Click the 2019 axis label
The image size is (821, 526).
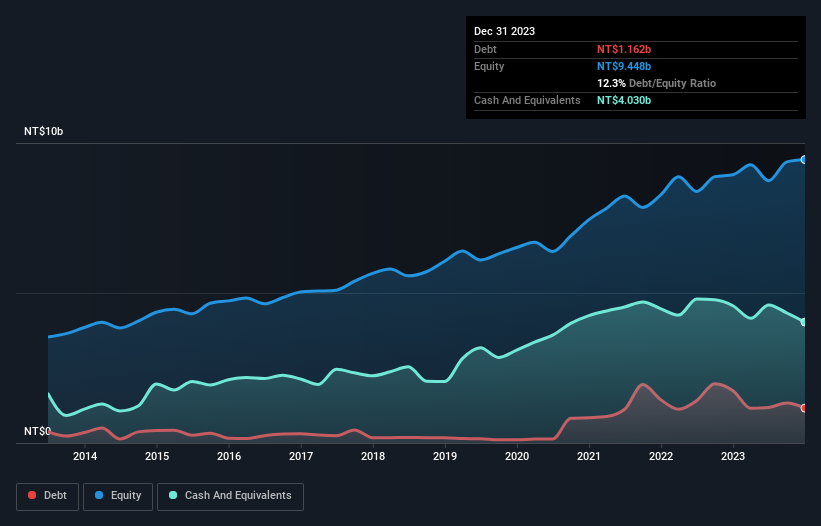click(445, 456)
